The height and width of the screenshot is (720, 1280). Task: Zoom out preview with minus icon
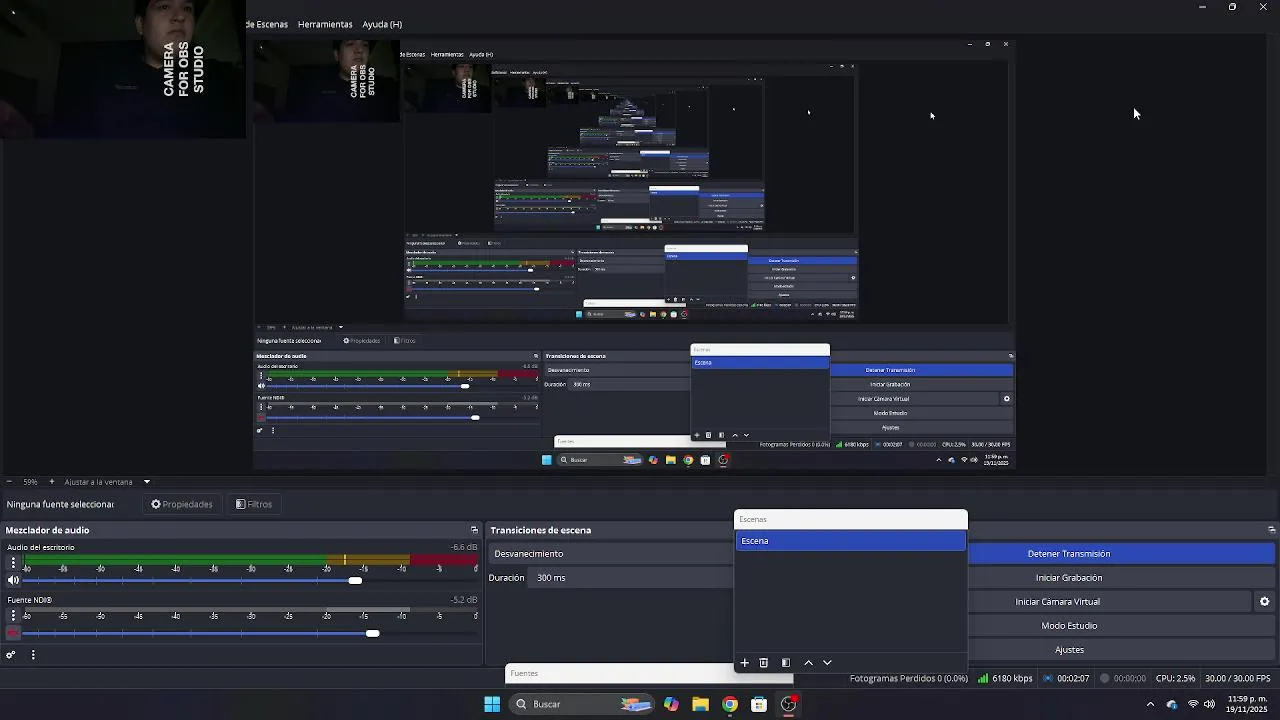(9, 482)
